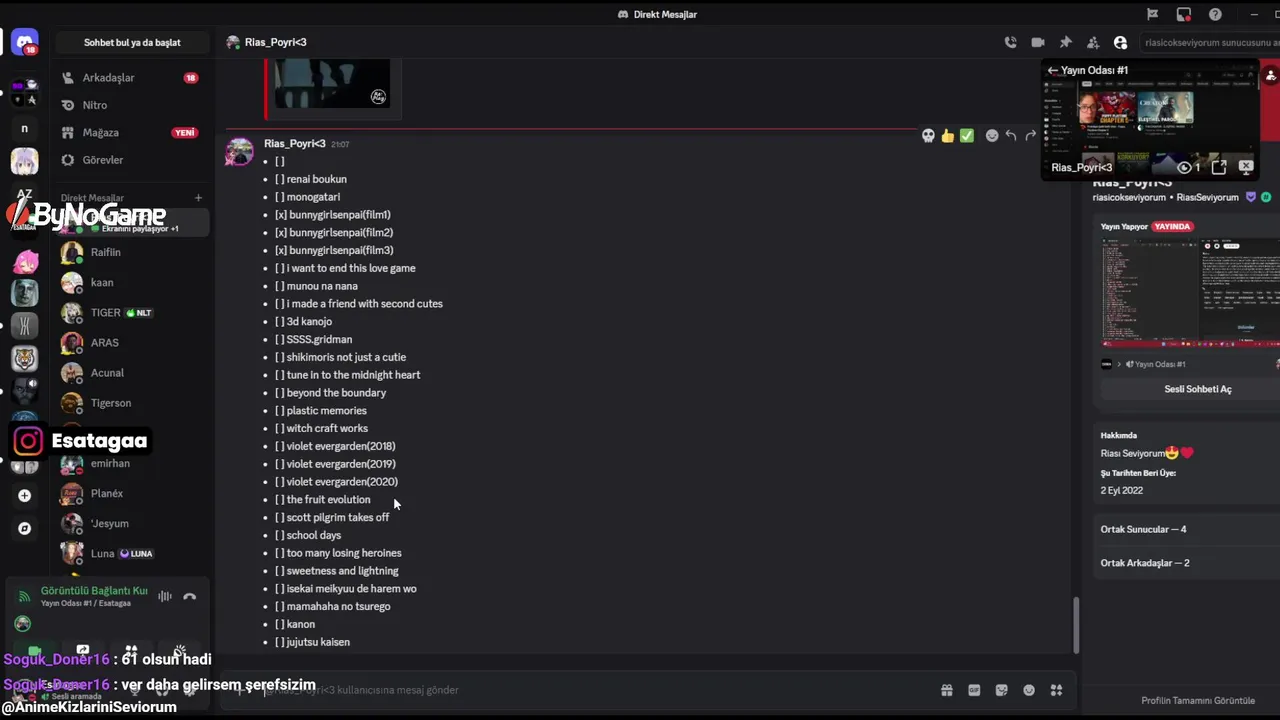Disconnect from voice with the hang-up icon
1280x720 pixels.
(189, 597)
